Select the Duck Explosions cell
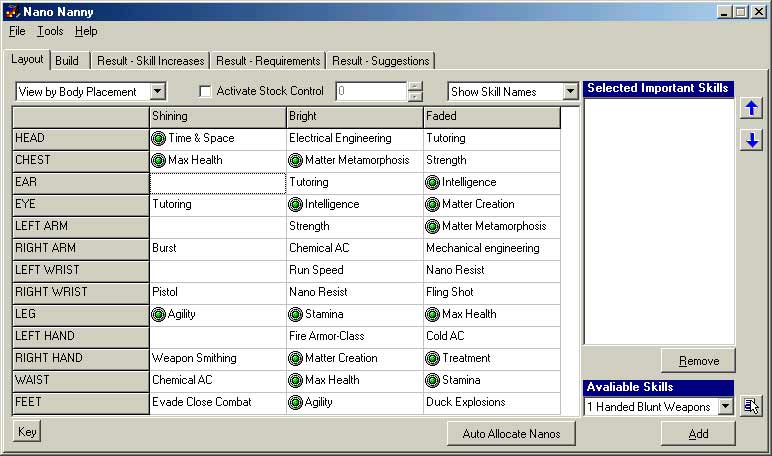 tap(491, 402)
